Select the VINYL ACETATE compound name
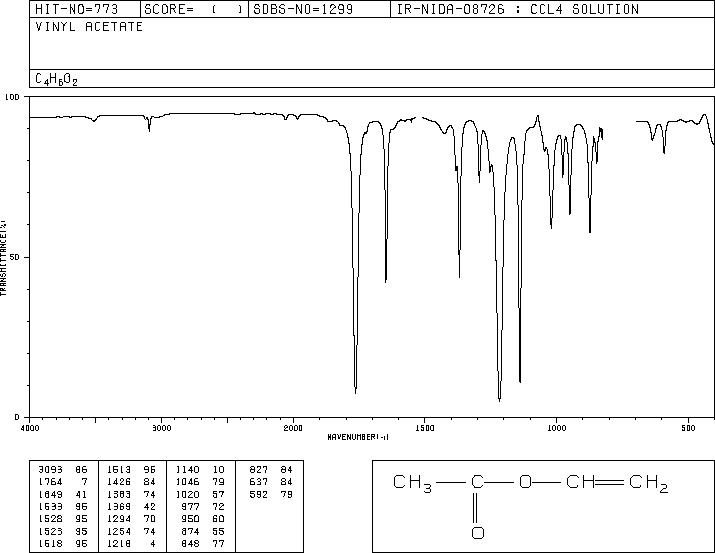 tap(89, 27)
